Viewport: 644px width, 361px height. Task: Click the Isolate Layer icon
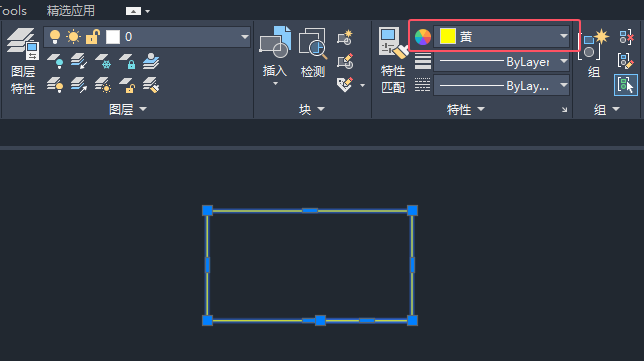point(79,61)
